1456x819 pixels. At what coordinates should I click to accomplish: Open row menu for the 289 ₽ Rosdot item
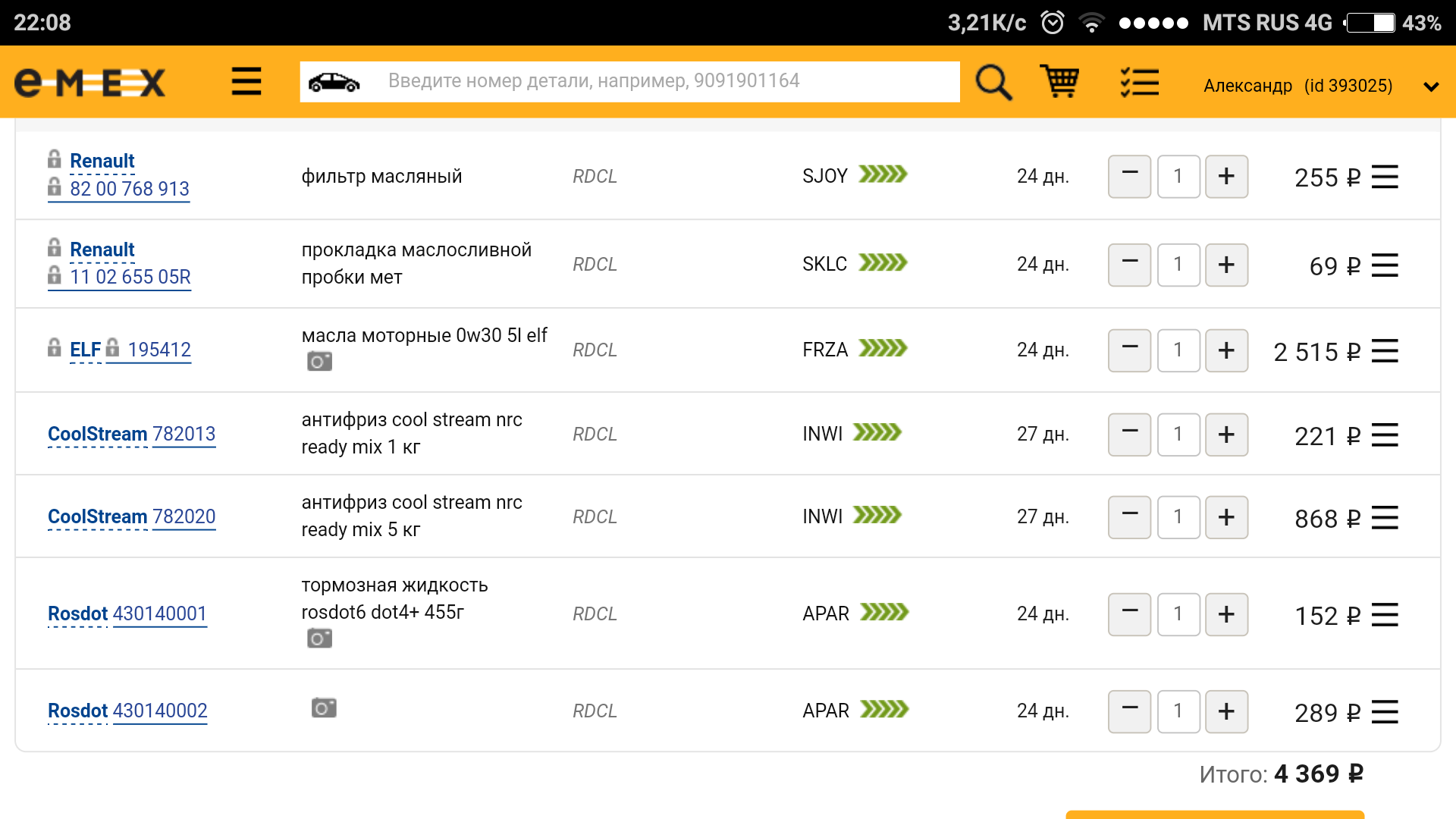pos(1385,712)
